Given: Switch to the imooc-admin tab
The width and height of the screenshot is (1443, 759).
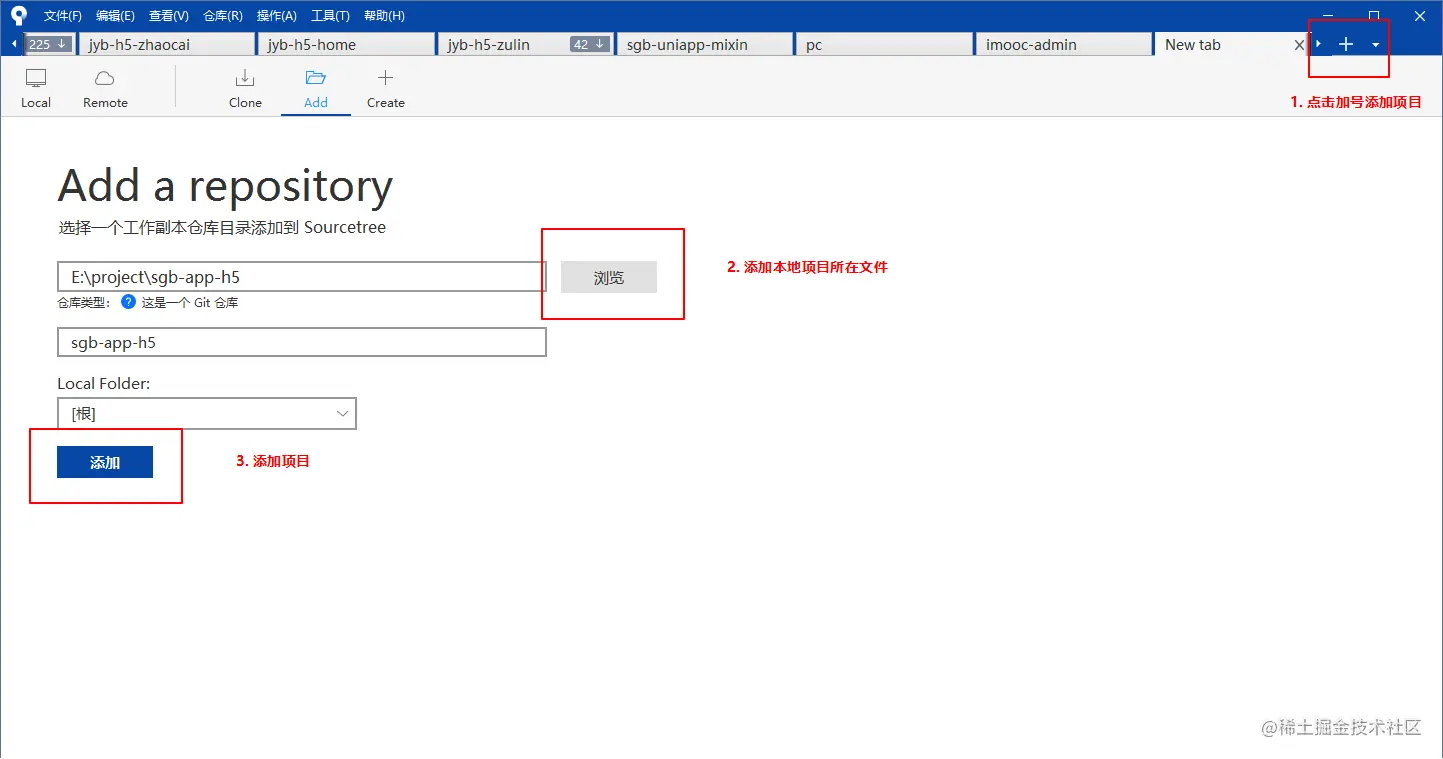Looking at the screenshot, I should coord(1063,44).
